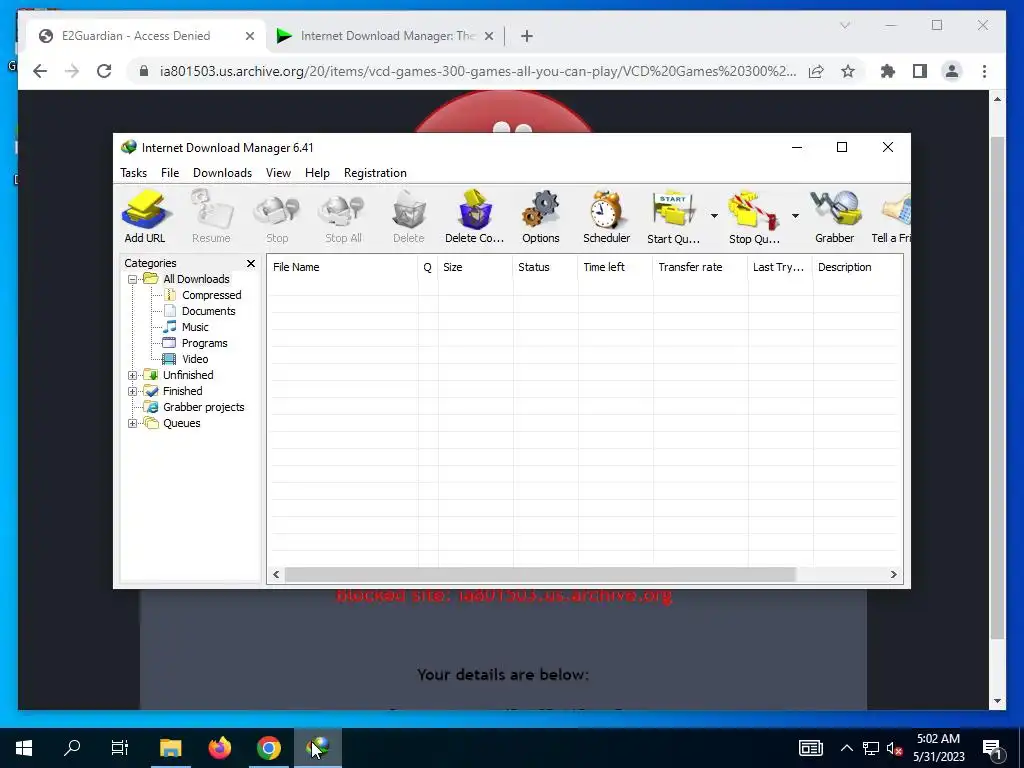This screenshot has height=768, width=1024.
Task: Click the Stop toolbar icon
Action: click(277, 217)
